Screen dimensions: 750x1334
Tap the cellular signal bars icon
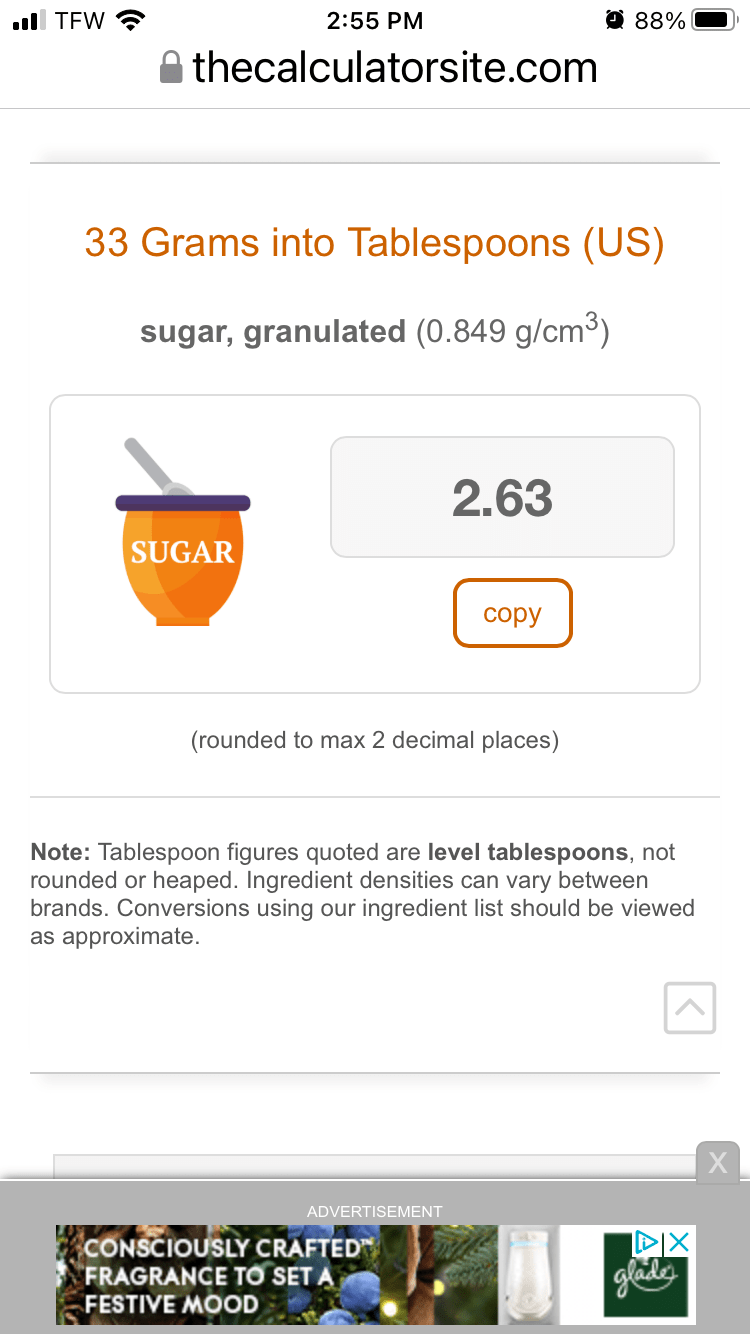pos(28,21)
